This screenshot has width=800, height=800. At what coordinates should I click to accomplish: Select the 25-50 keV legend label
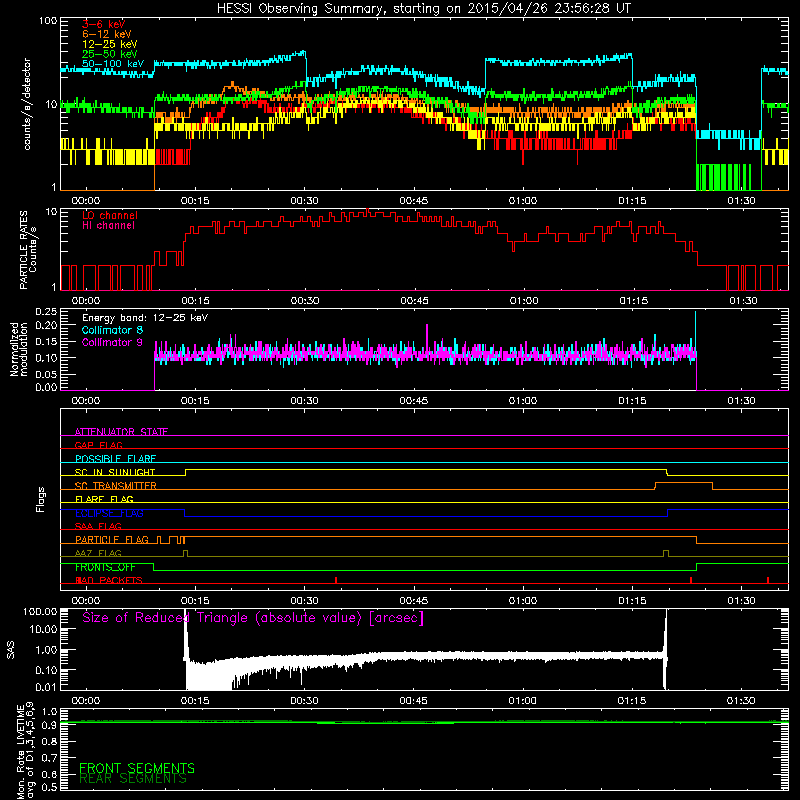coord(110,54)
